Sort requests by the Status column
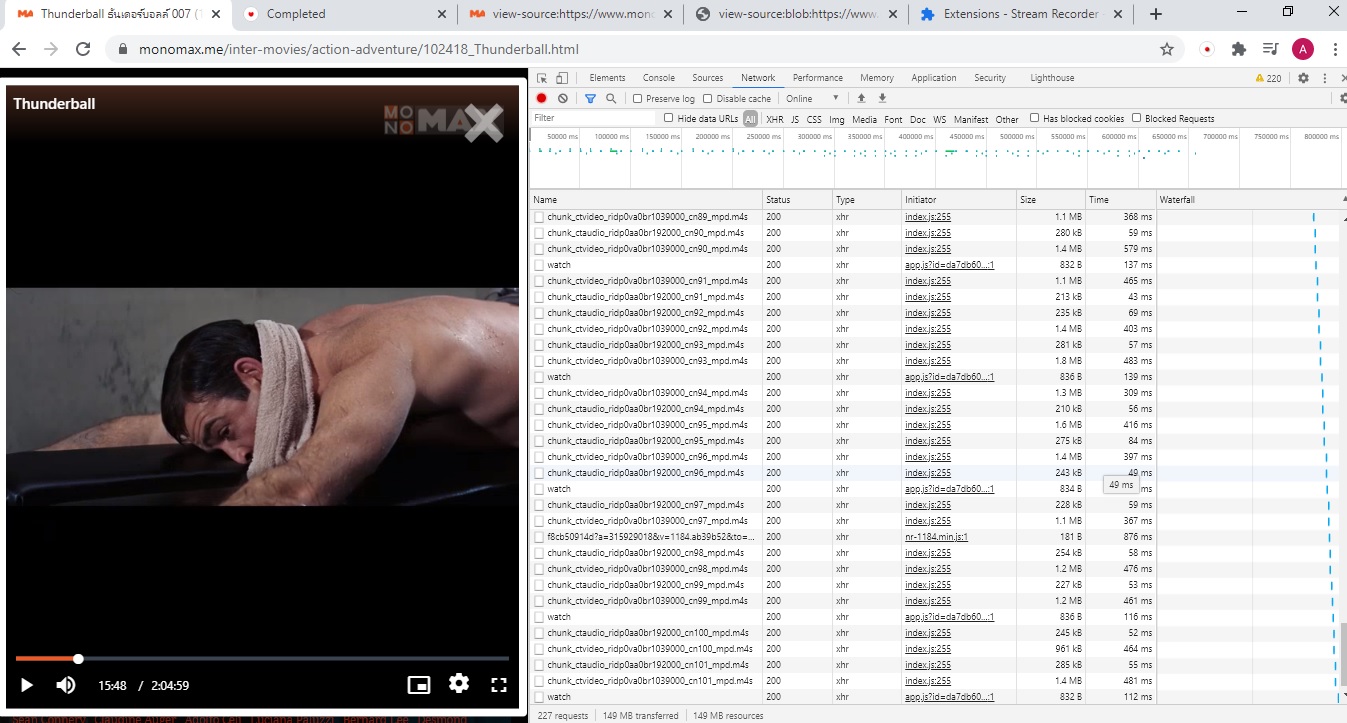 tap(797, 200)
